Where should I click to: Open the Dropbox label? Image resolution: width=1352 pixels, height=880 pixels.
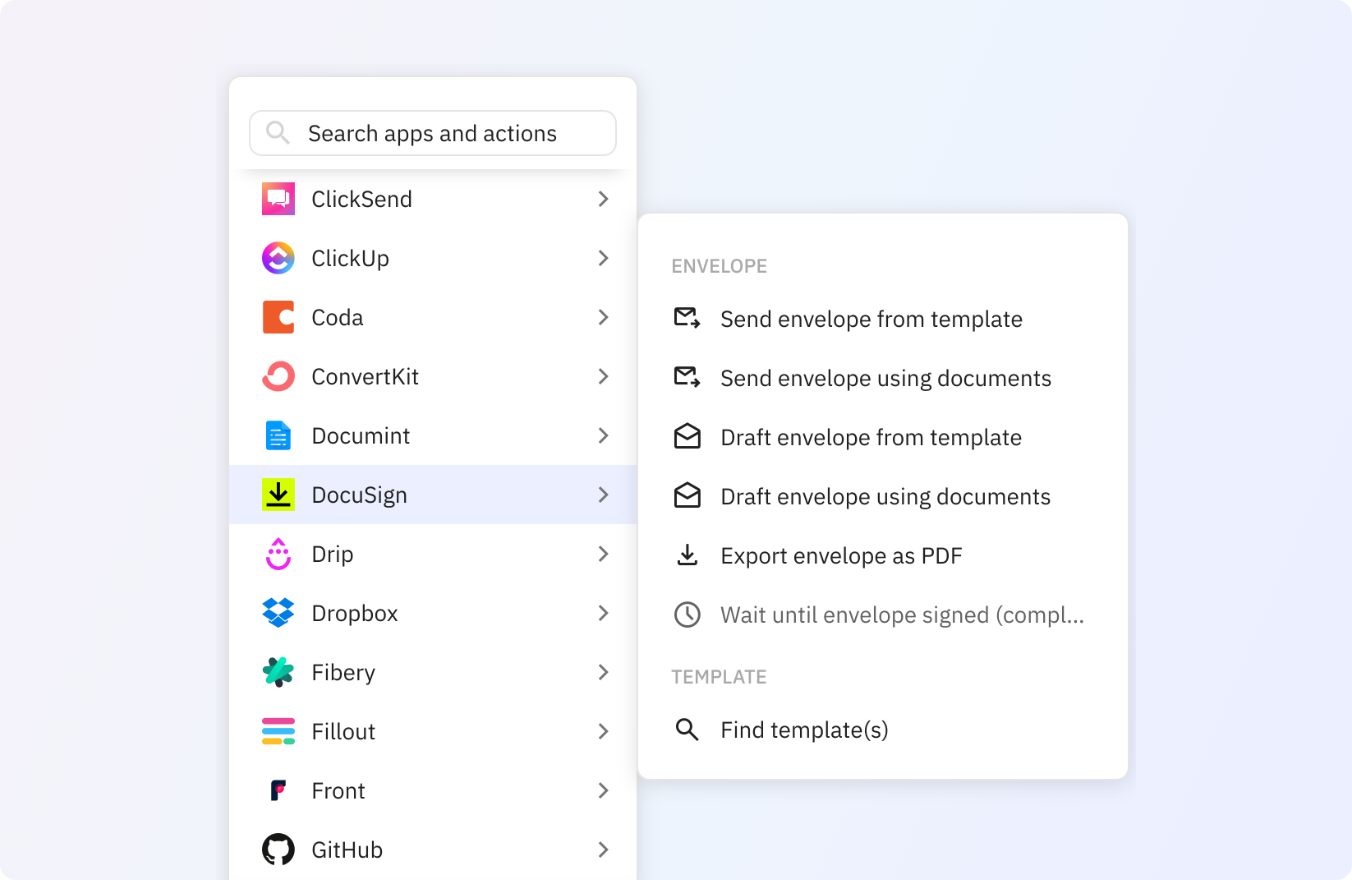coord(355,613)
